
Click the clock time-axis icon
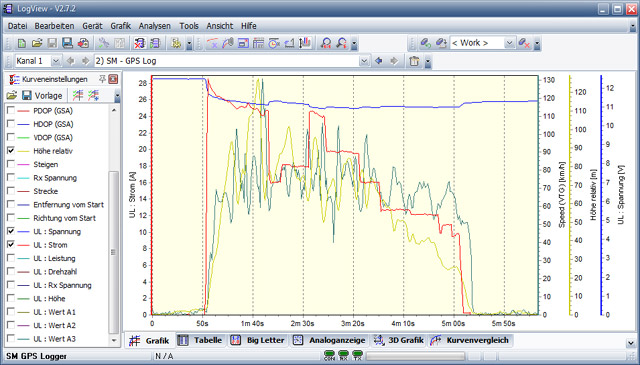274,43
